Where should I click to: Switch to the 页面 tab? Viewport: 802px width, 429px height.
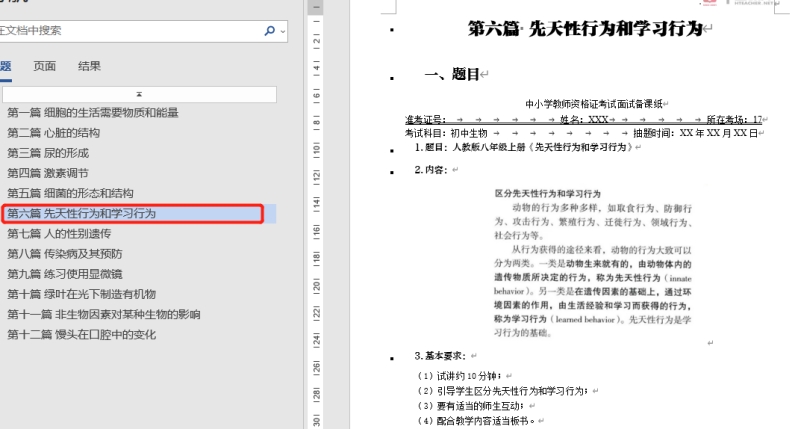pyautogui.click(x=45, y=66)
